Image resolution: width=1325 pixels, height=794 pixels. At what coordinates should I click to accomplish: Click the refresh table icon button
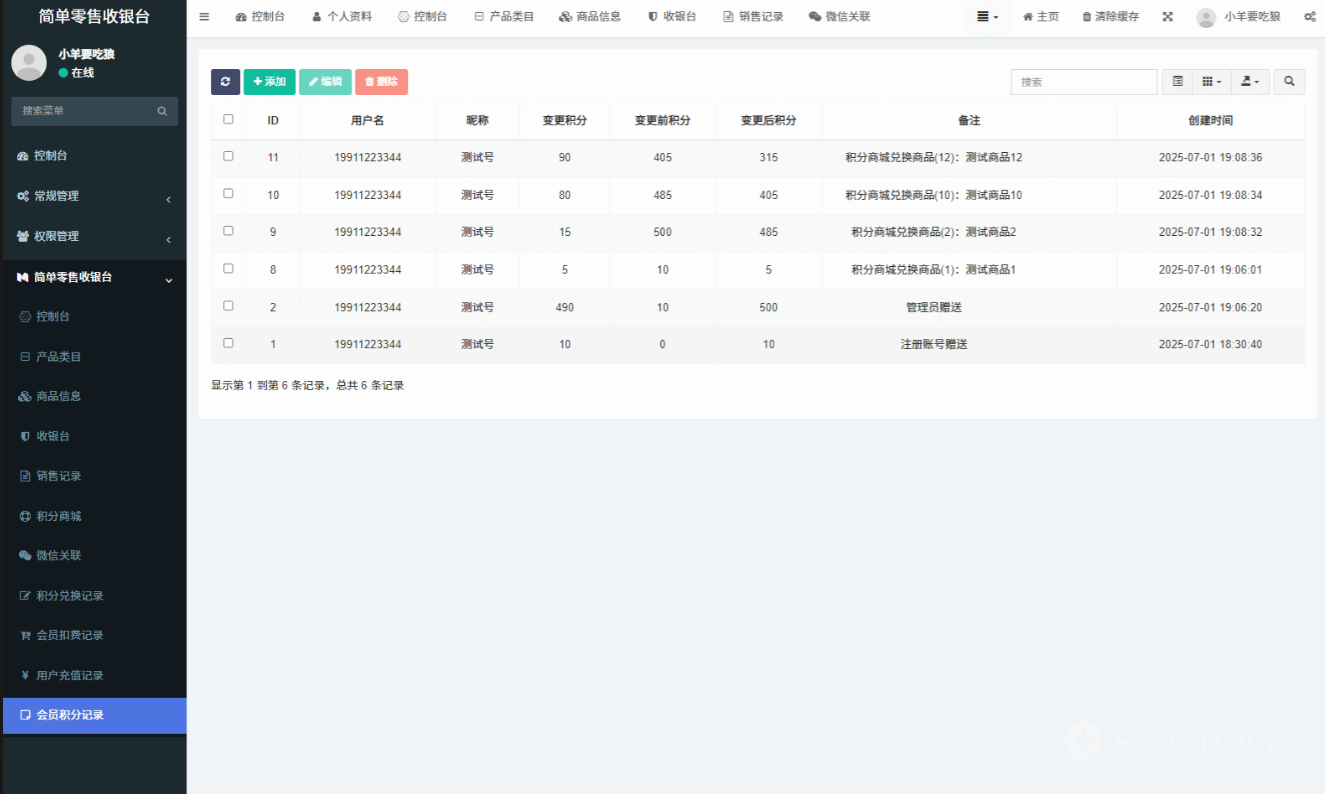tap(225, 82)
